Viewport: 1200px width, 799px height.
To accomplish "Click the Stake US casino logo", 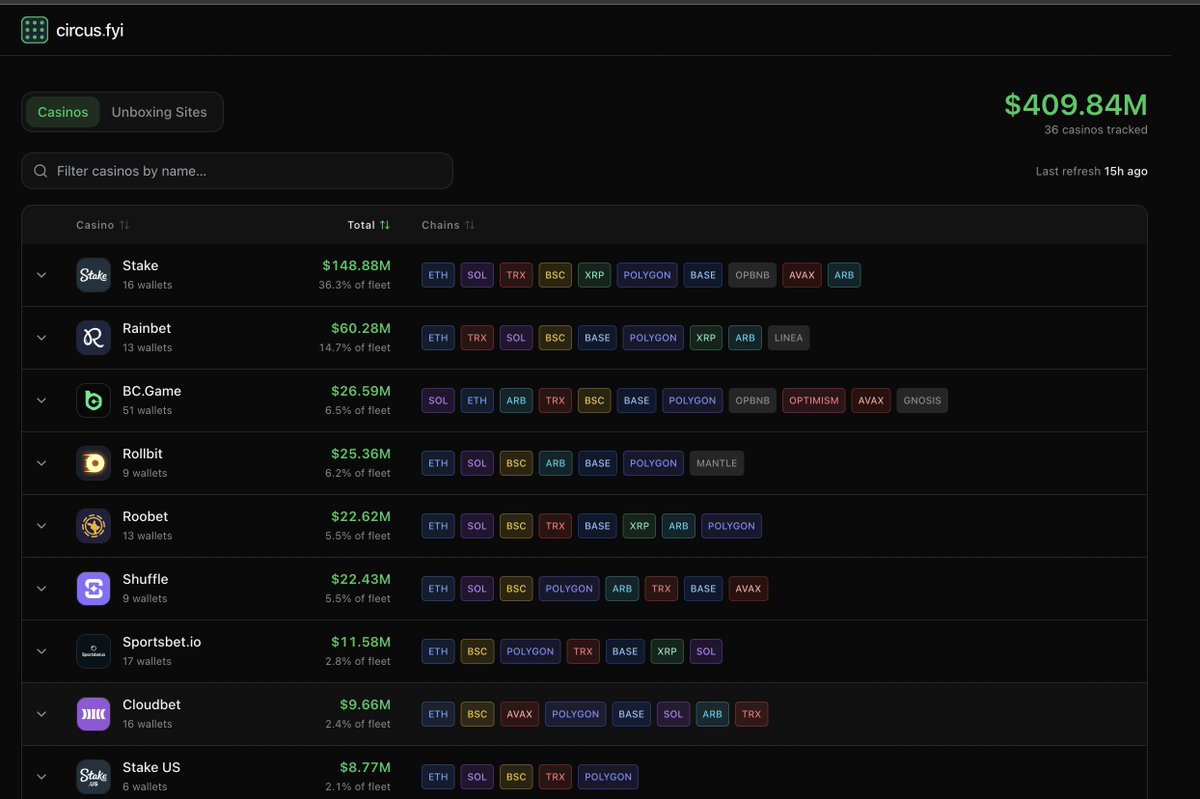I will (93, 776).
